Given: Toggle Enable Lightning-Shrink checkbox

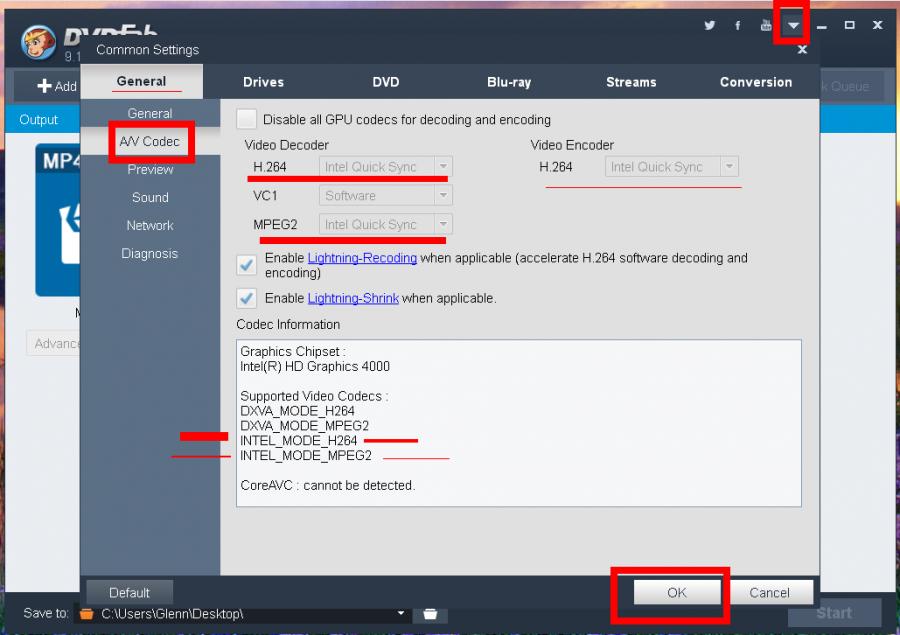Looking at the screenshot, I should (x=246, y=298).
